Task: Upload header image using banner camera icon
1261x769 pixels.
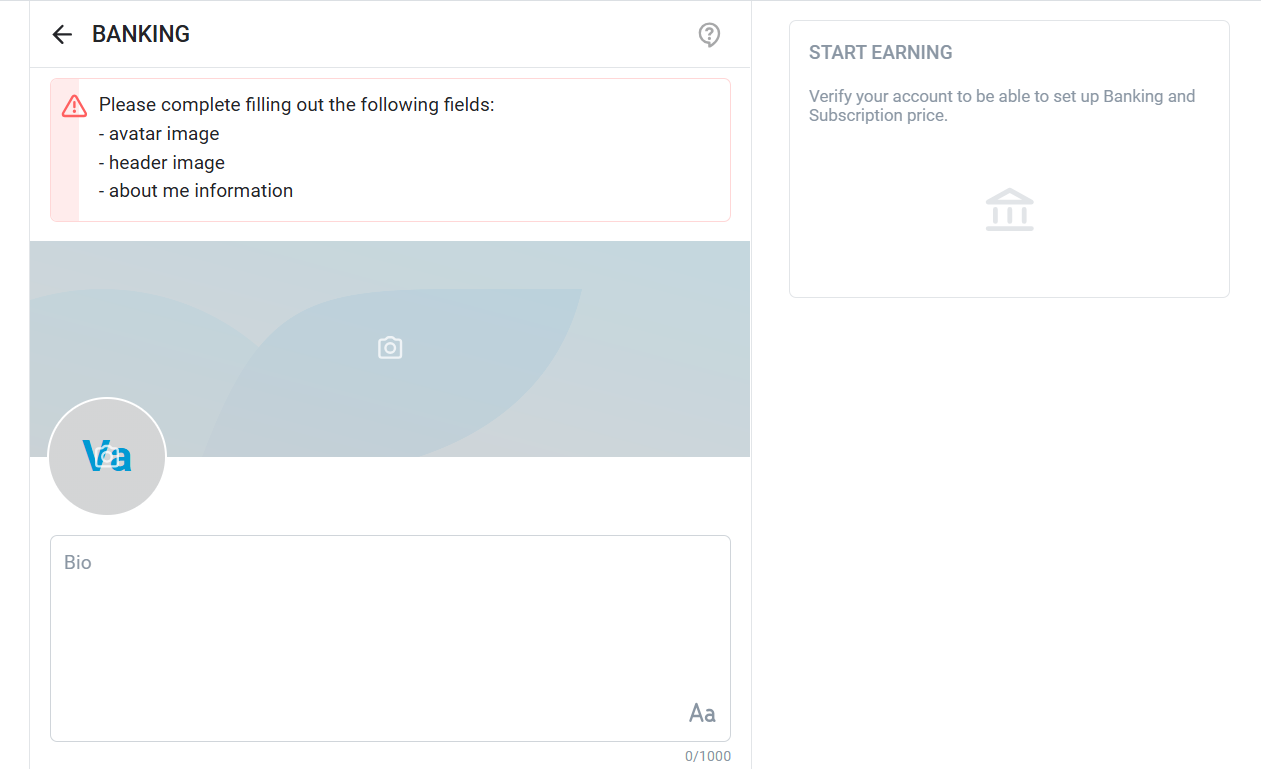Action: tap(390, 348)
